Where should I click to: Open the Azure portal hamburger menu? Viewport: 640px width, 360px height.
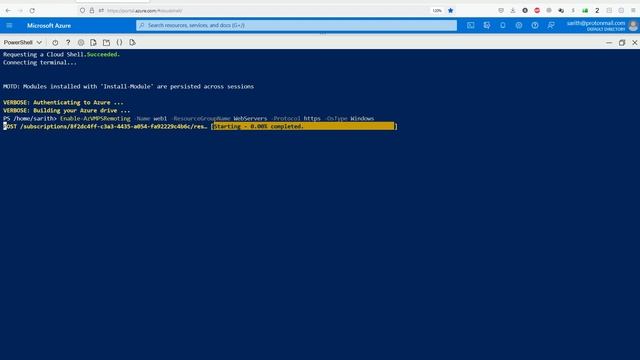click(9, 25)
